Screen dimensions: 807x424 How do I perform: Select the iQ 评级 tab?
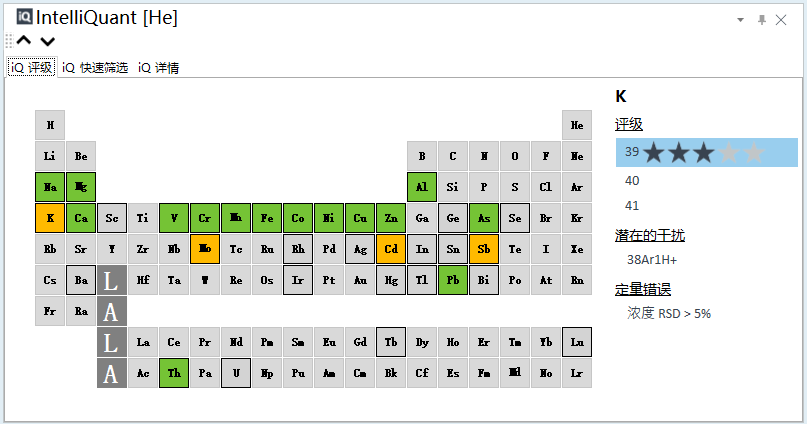pyautogui.click(x=32, y=67)
